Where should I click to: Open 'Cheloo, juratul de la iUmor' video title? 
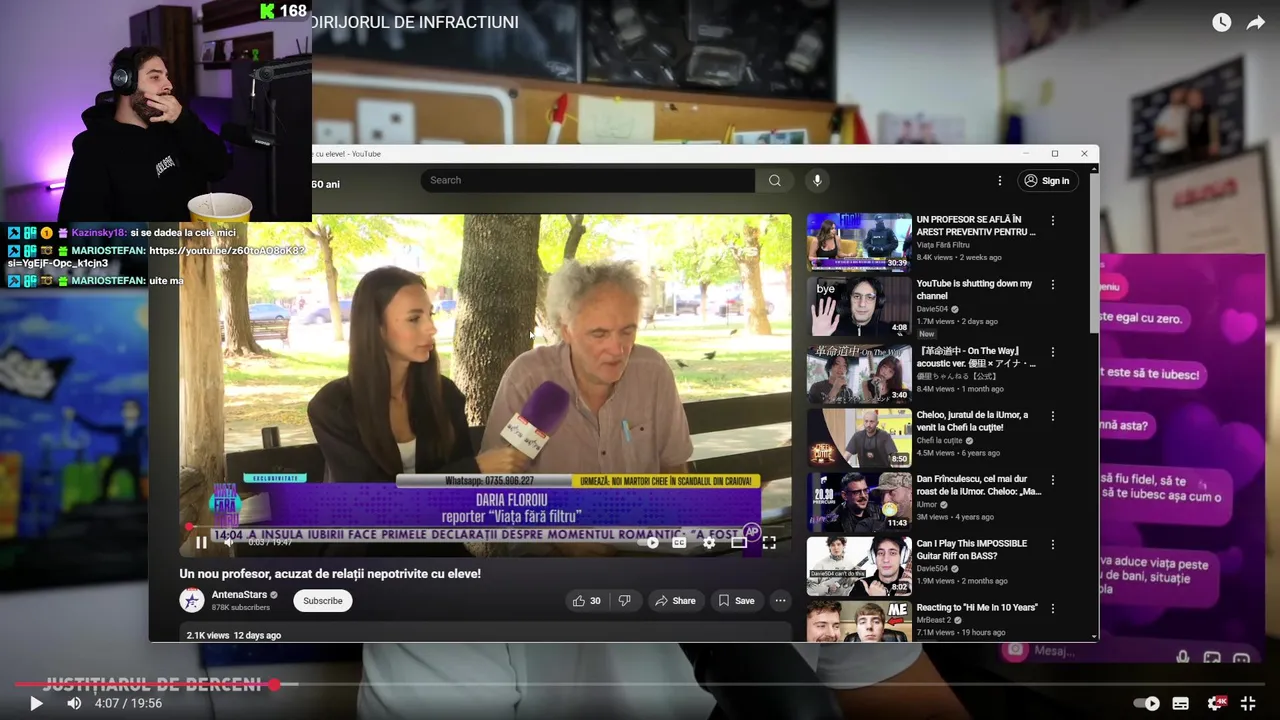[972, 421]
